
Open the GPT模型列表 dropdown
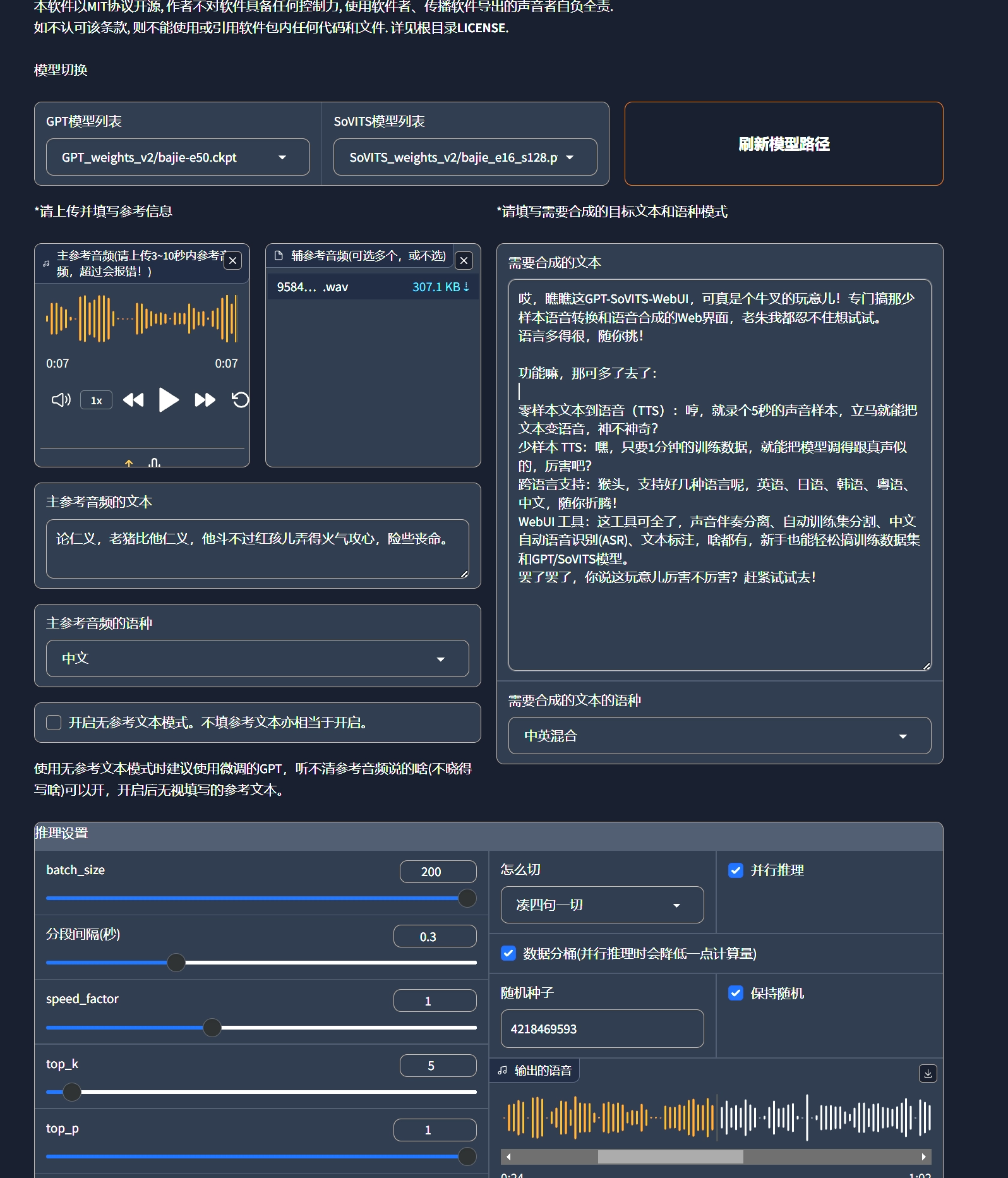[177, 157]
